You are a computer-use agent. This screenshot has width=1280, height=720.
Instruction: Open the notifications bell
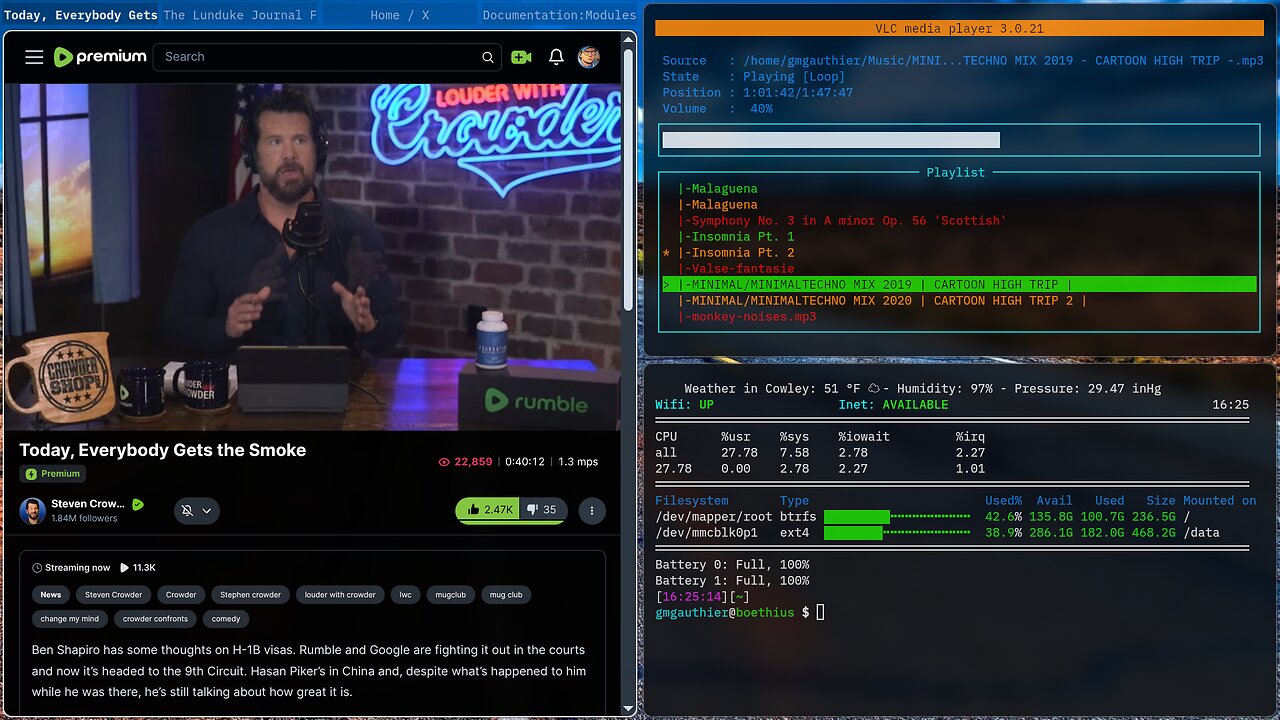tap(556, 57)
